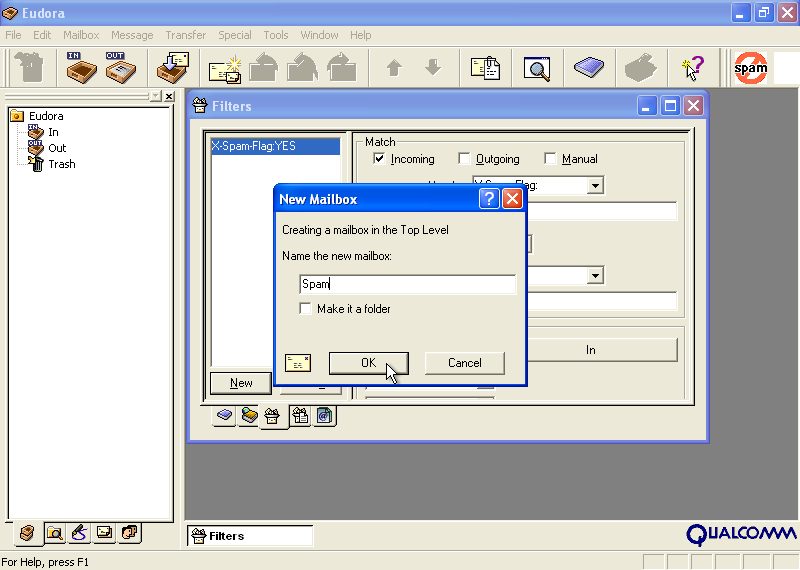Open the Special menu
This screenshot has width=800, height=570.
coord(235,35)
